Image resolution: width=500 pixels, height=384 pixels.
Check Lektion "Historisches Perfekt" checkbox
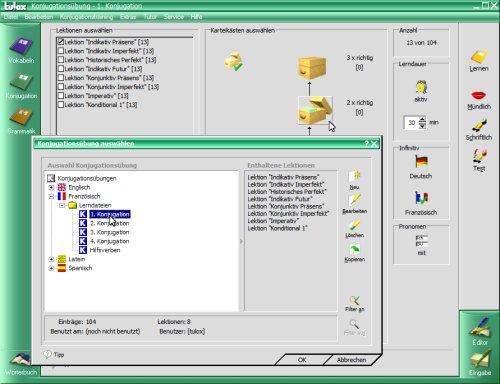click(x=61, y=60)
